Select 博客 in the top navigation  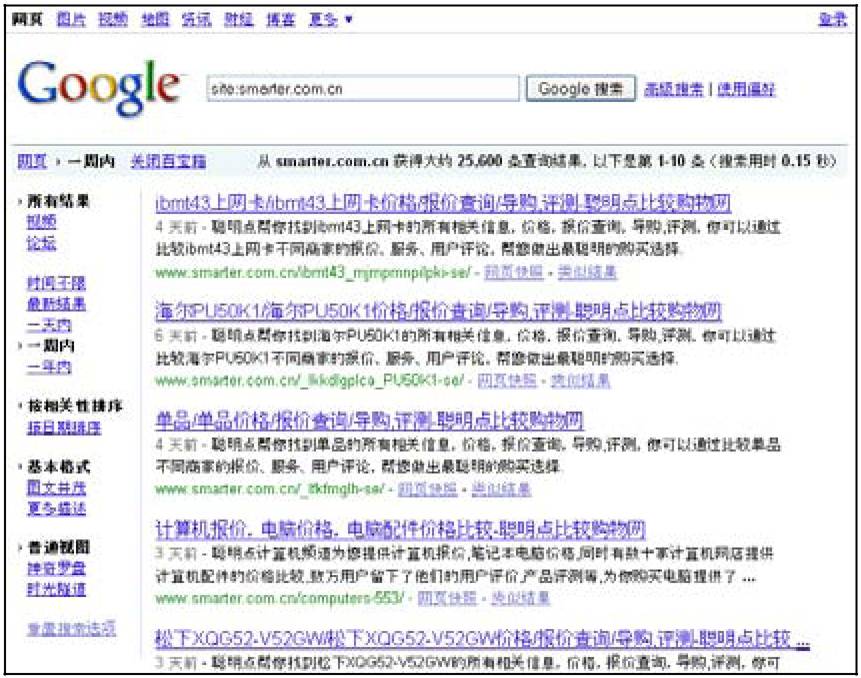click(x=281, y=20)
